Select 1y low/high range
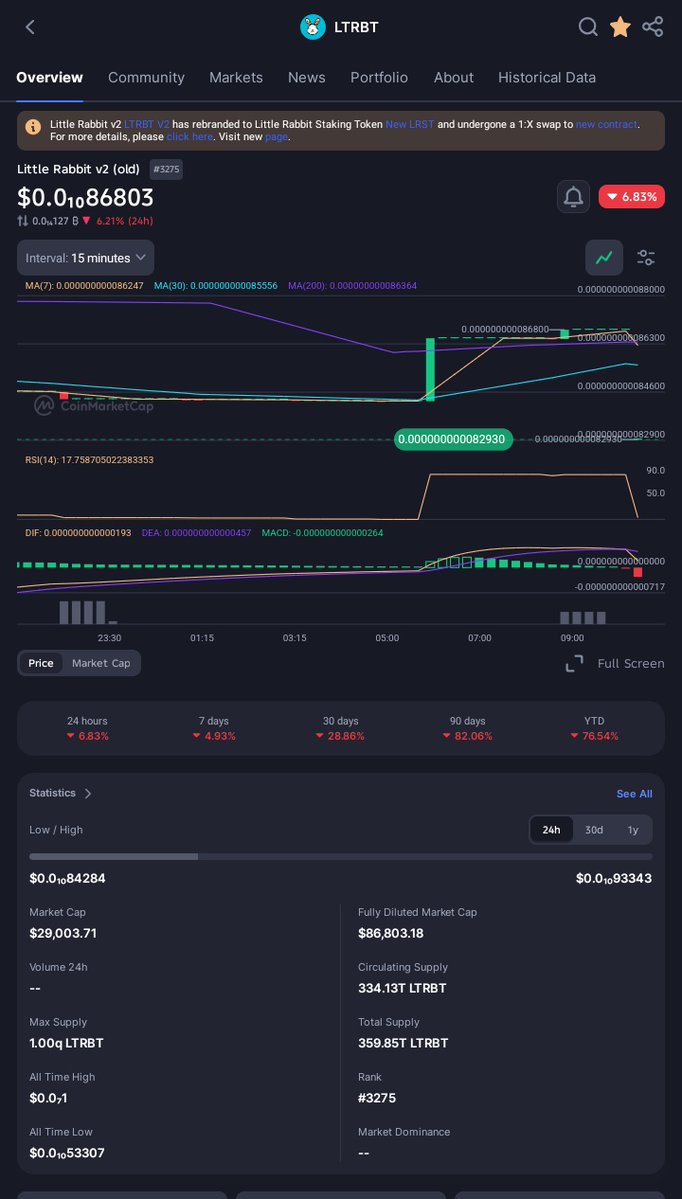682x1199 pixels. (633, 830)
